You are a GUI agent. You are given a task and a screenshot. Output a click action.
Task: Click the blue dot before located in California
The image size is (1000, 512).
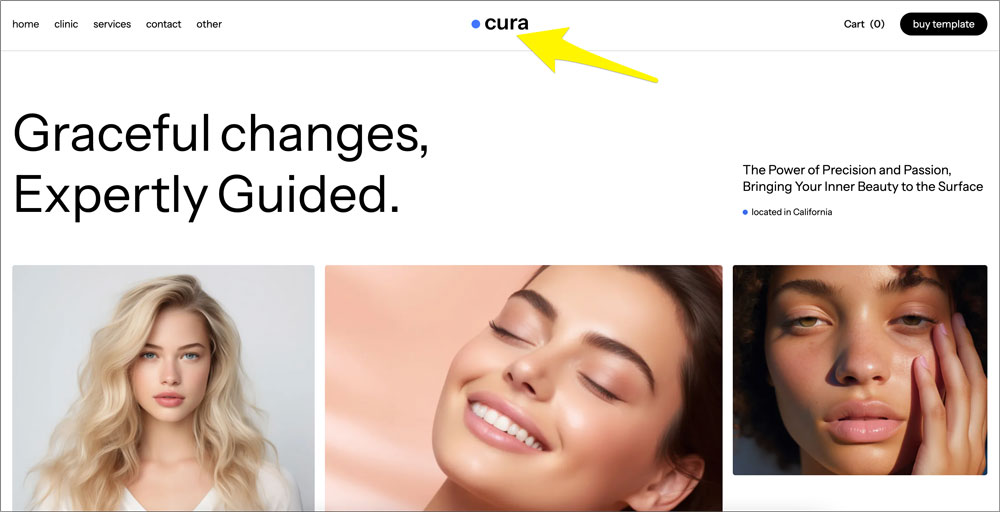745,212
